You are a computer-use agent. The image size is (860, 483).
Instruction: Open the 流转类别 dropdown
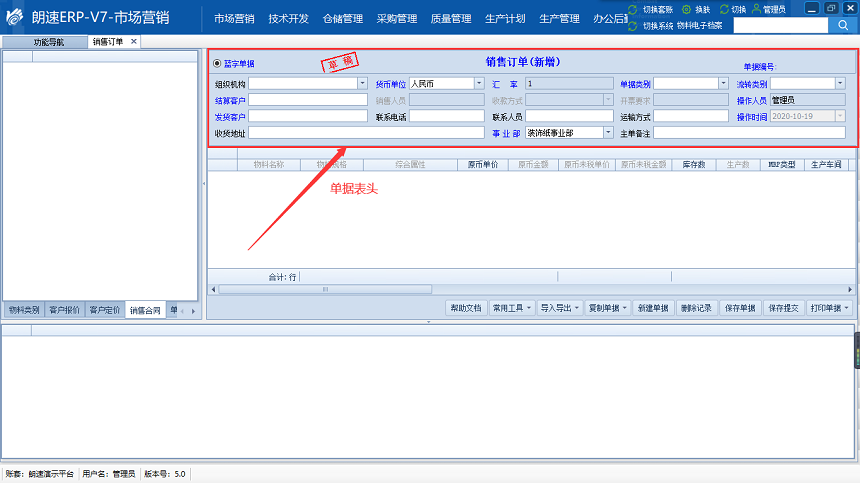840,83
